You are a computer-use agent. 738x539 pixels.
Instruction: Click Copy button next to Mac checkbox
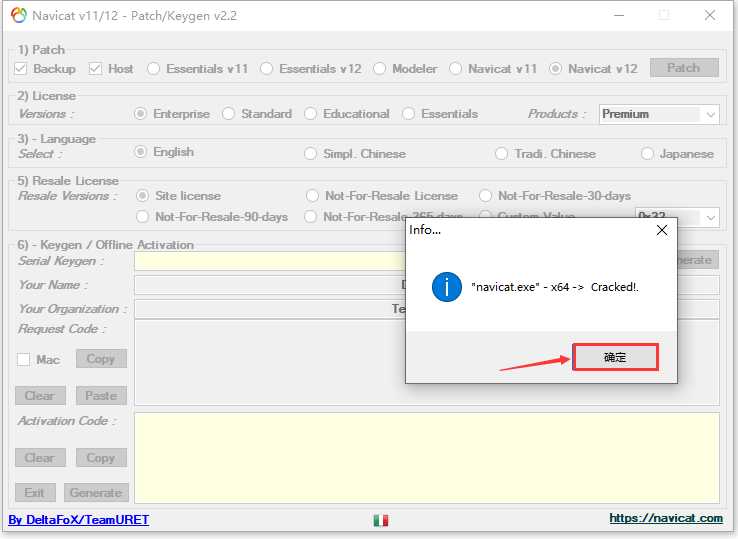(x=101, y=359)
